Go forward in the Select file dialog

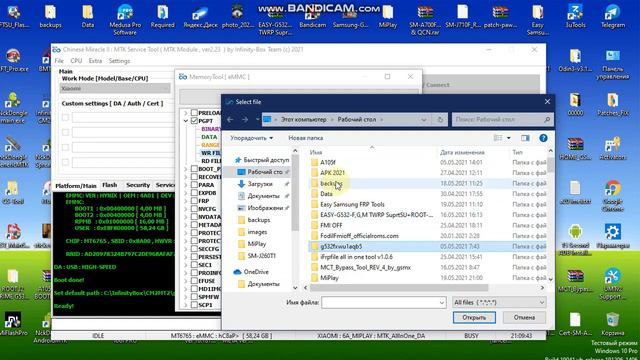(245, 120)
